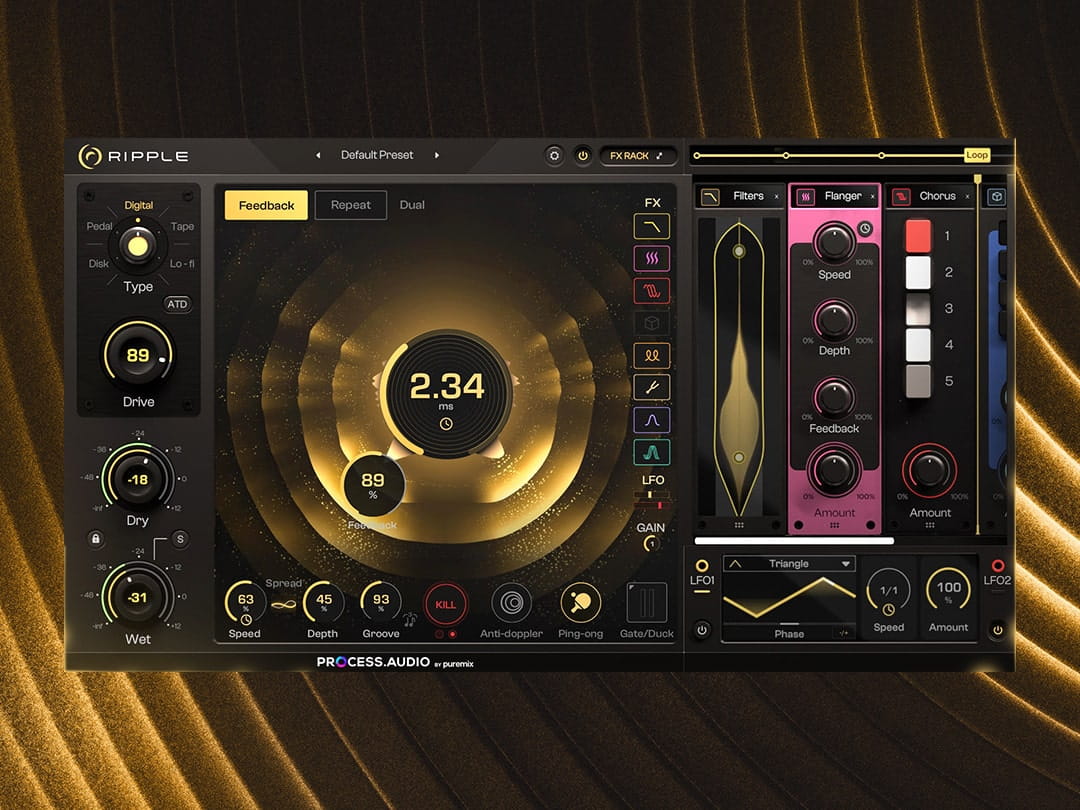Click the blue cube module icon in rack

point(997,197)
